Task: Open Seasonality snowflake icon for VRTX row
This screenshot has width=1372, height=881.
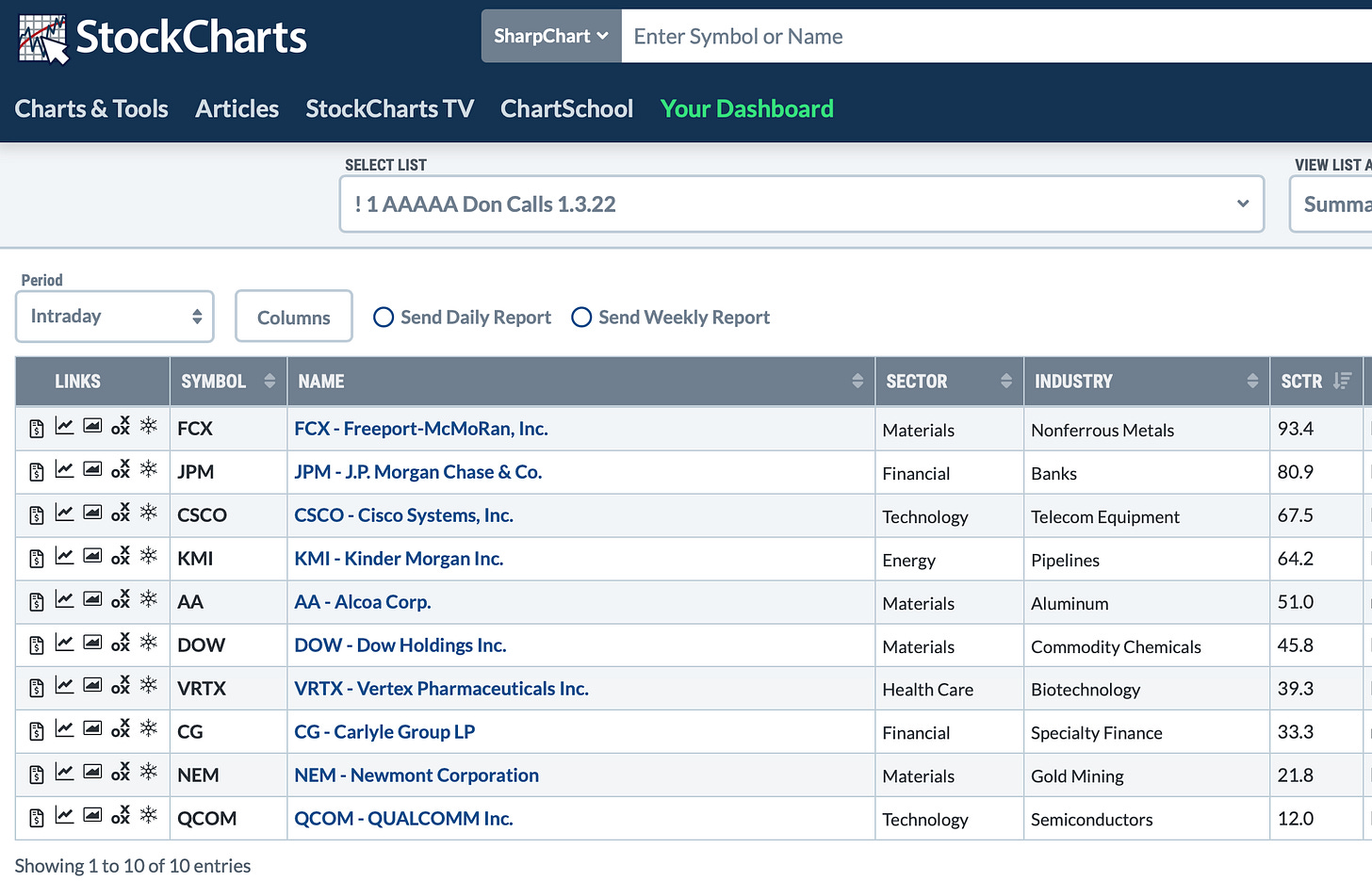Action: coord(149,685)
